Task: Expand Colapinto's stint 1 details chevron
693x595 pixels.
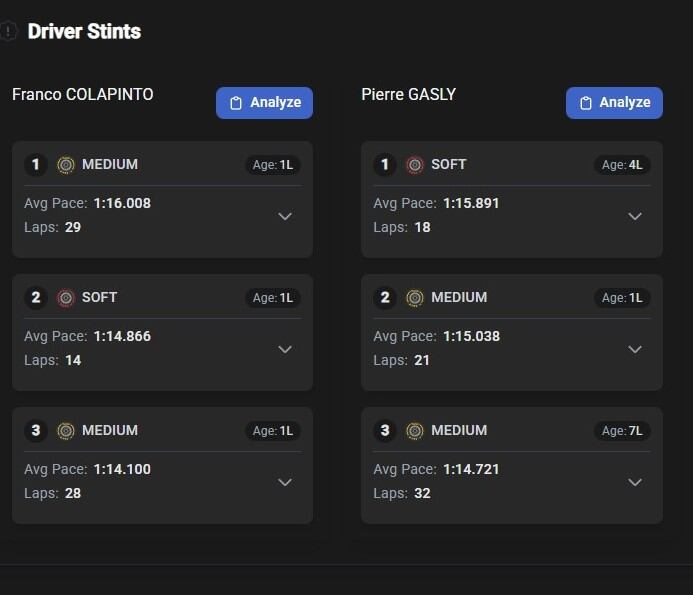Action: click(285, 216)
